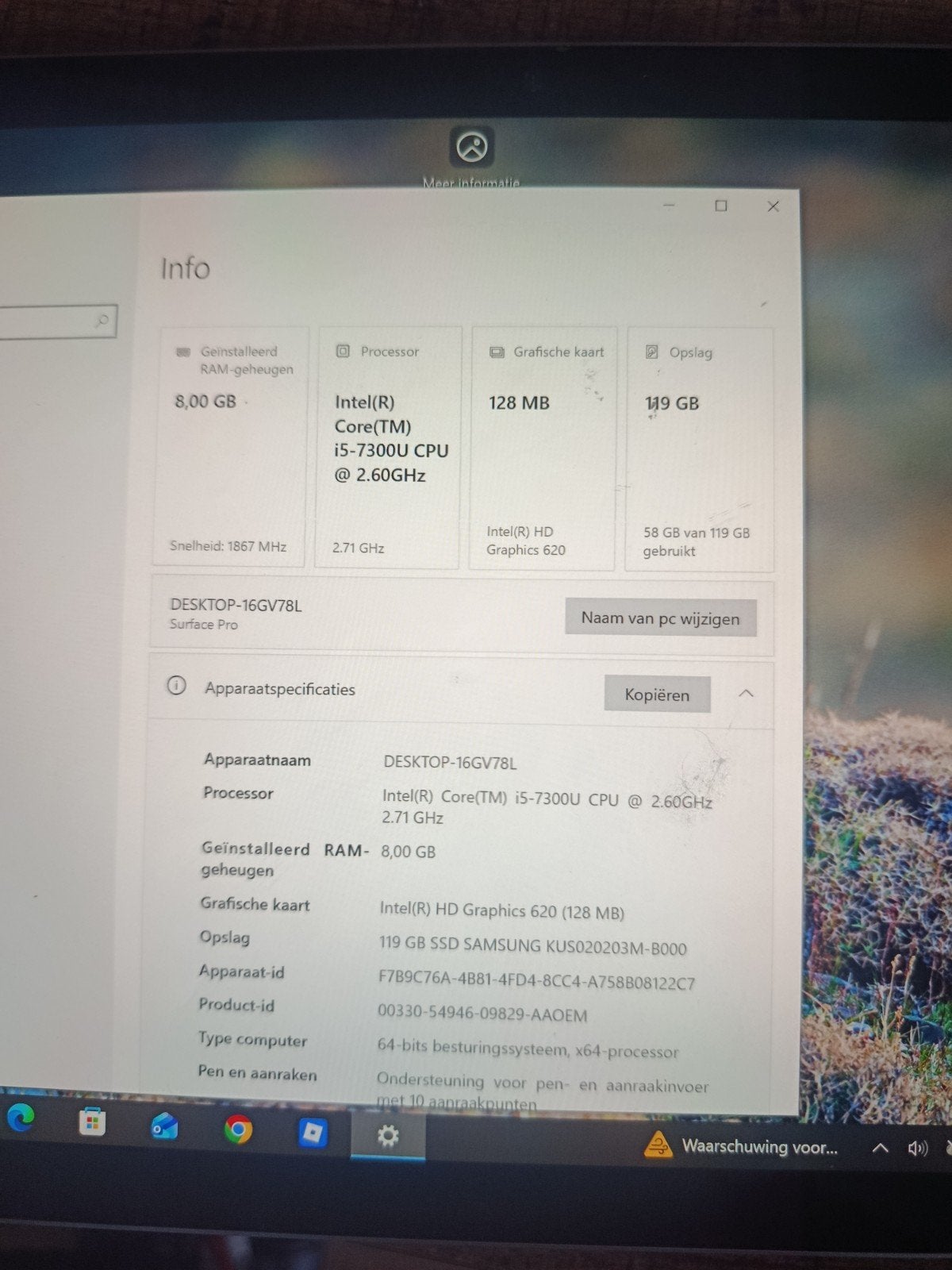This screenshot has height=1270, width=952.
Task: Click the Apparaatspecificaties heading text
Action: click(280, 688)
